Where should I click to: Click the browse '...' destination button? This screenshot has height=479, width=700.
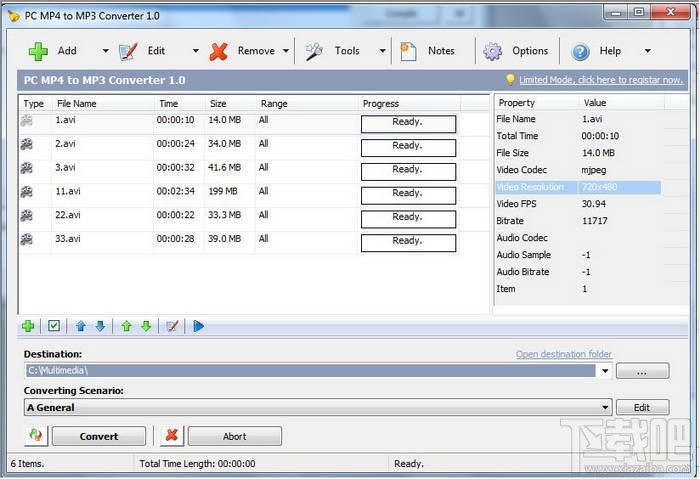click(x=642, y=371)
